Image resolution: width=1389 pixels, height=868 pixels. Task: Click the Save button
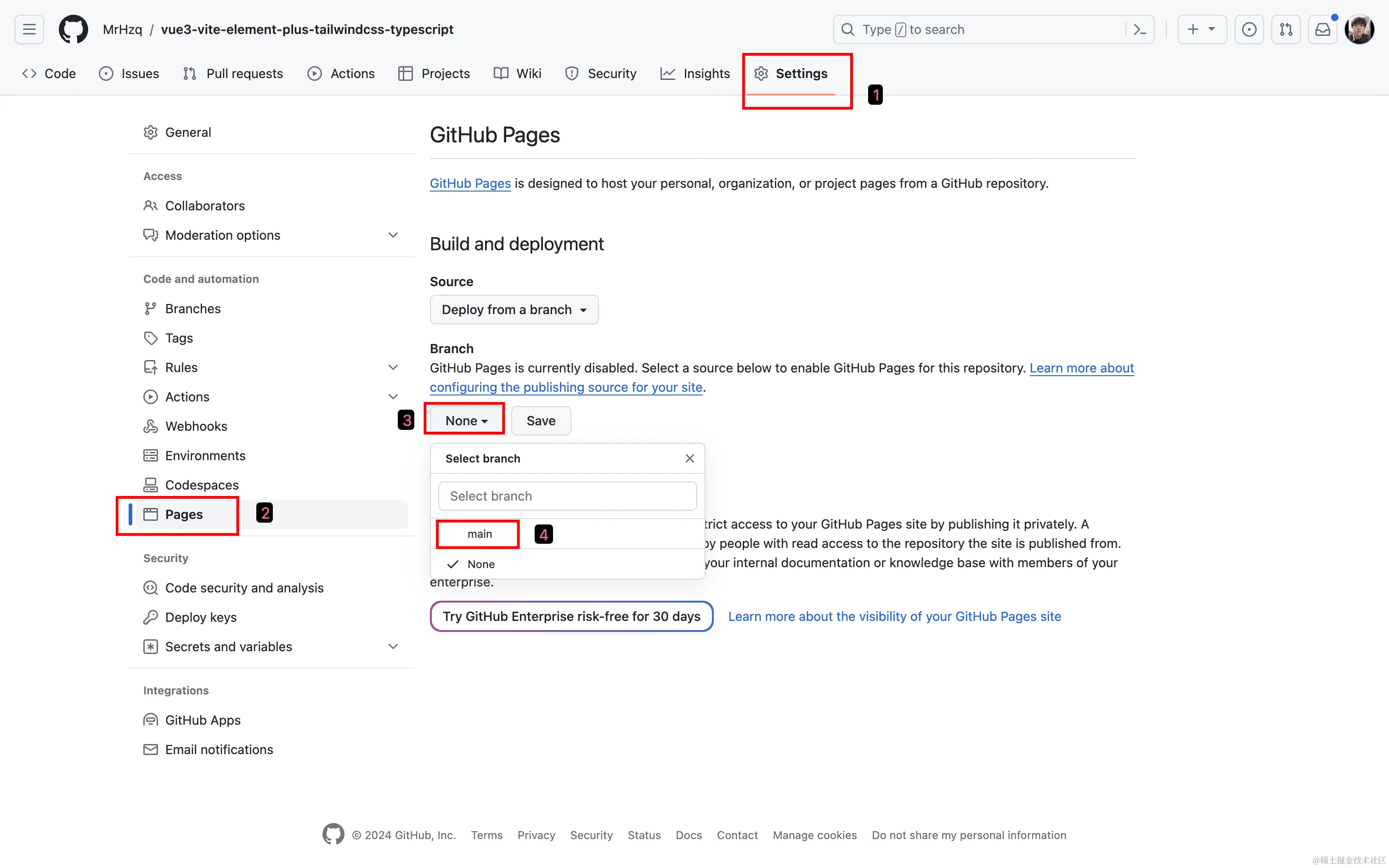point(541,421)
